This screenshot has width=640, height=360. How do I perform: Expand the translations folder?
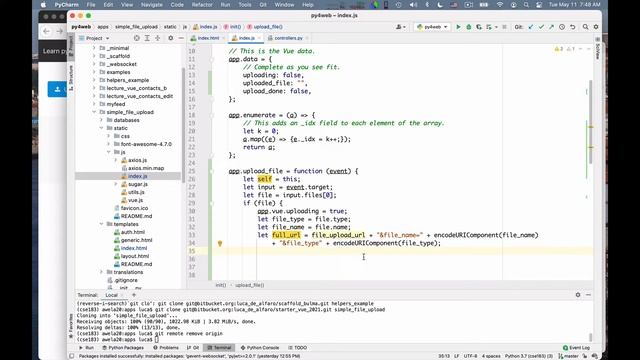[x=102, y=272]
